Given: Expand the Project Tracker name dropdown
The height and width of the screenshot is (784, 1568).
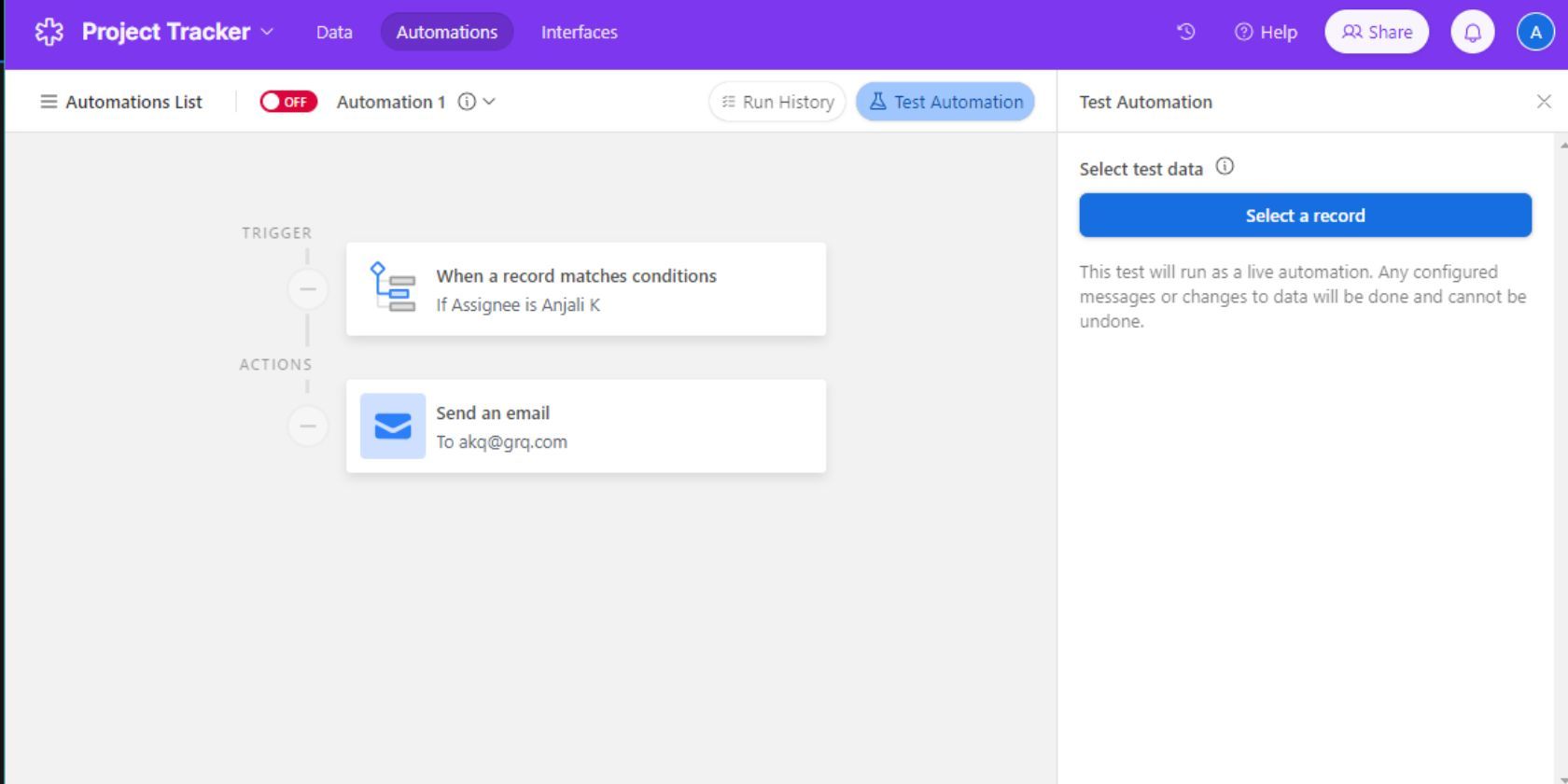Looking at the screenshot, I should pyautogui.click(x=268, y=32).
